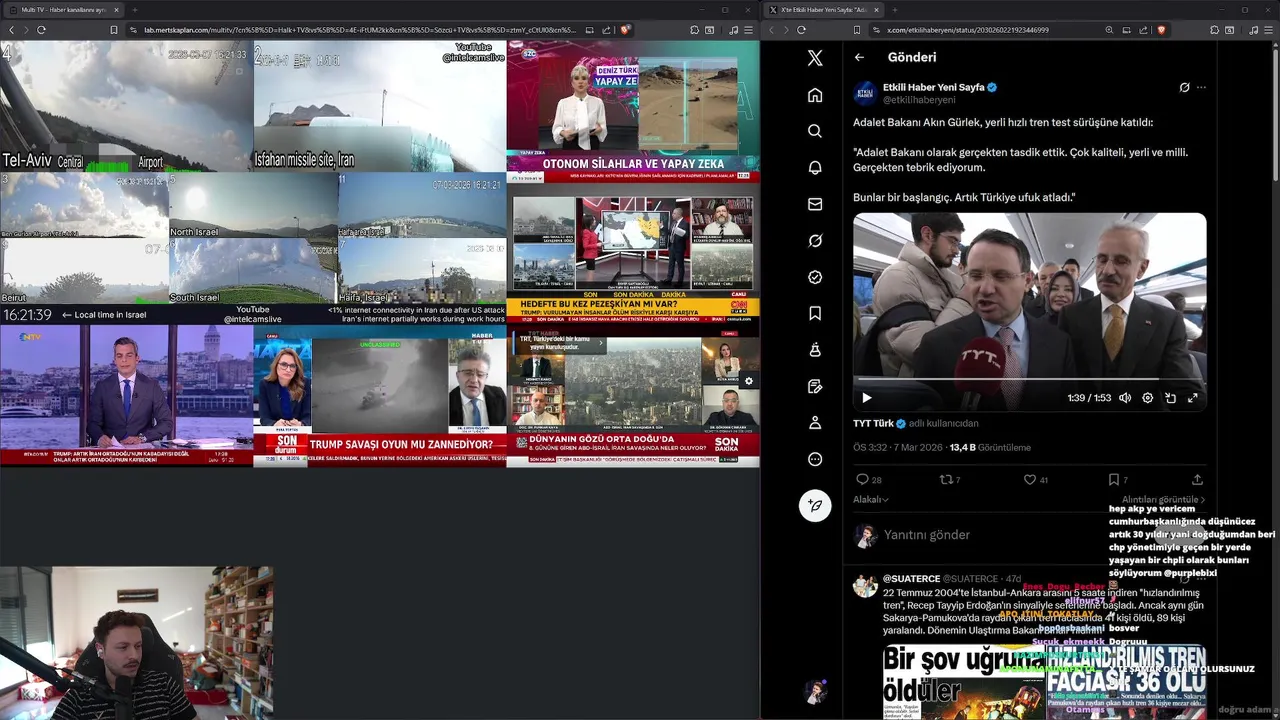Go back using the Gönderi arrow
1280x720 pixels.
tap(859, 57)
